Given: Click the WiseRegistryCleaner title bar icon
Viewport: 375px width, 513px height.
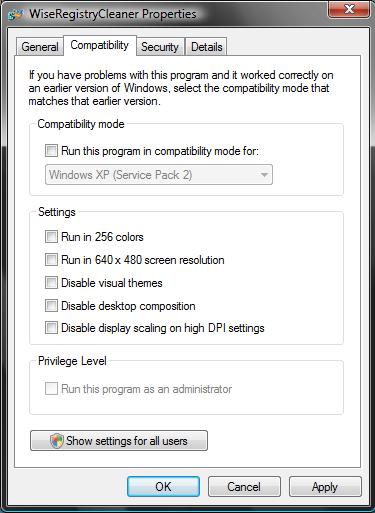Looking at the screenshot, I should (17, 14).
